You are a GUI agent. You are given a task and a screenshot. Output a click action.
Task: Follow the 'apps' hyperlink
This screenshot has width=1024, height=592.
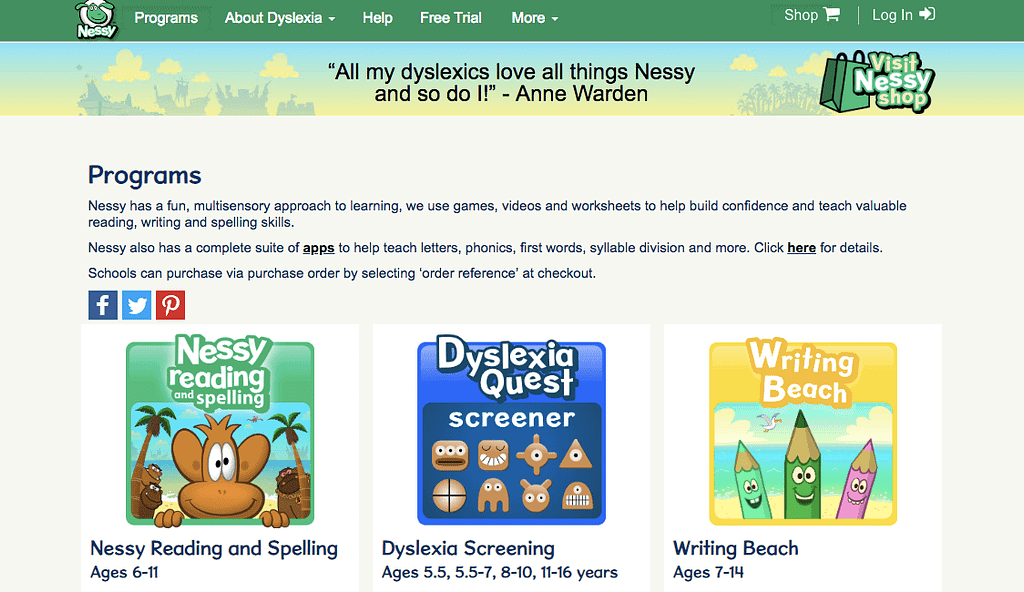[319, 248]
